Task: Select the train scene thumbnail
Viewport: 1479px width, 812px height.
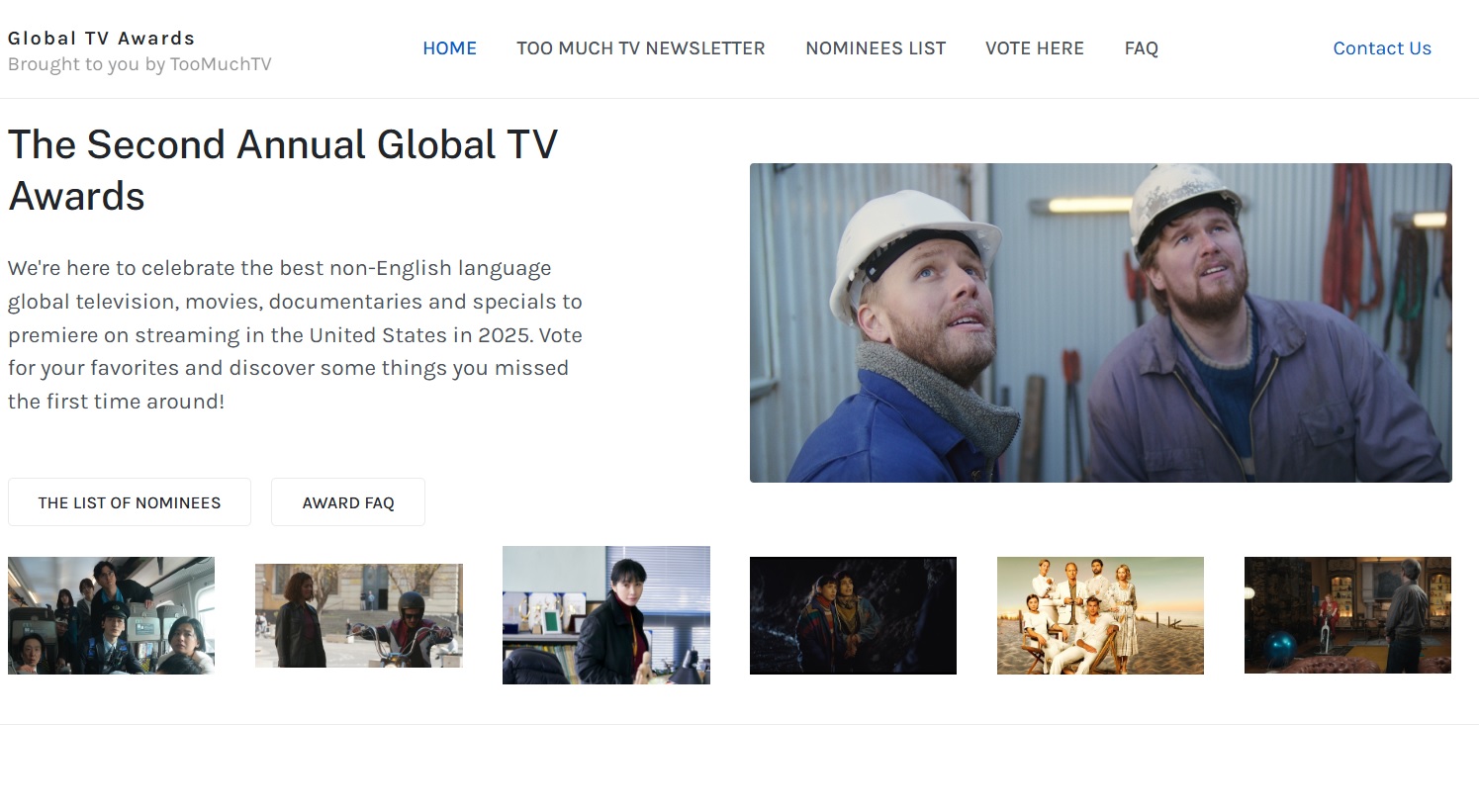Action: point(111,614)
